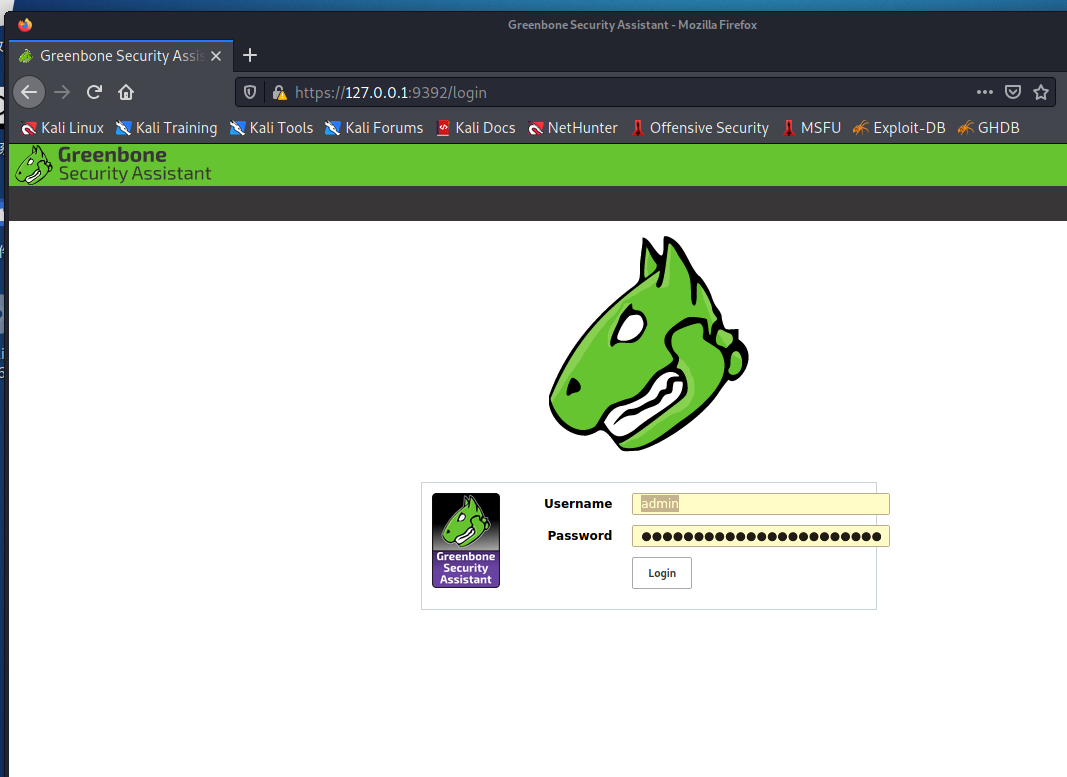Click the Greenbone Security Assistant header title
This screenshot has width=1067, height=777.
click(x=135, y=165)
